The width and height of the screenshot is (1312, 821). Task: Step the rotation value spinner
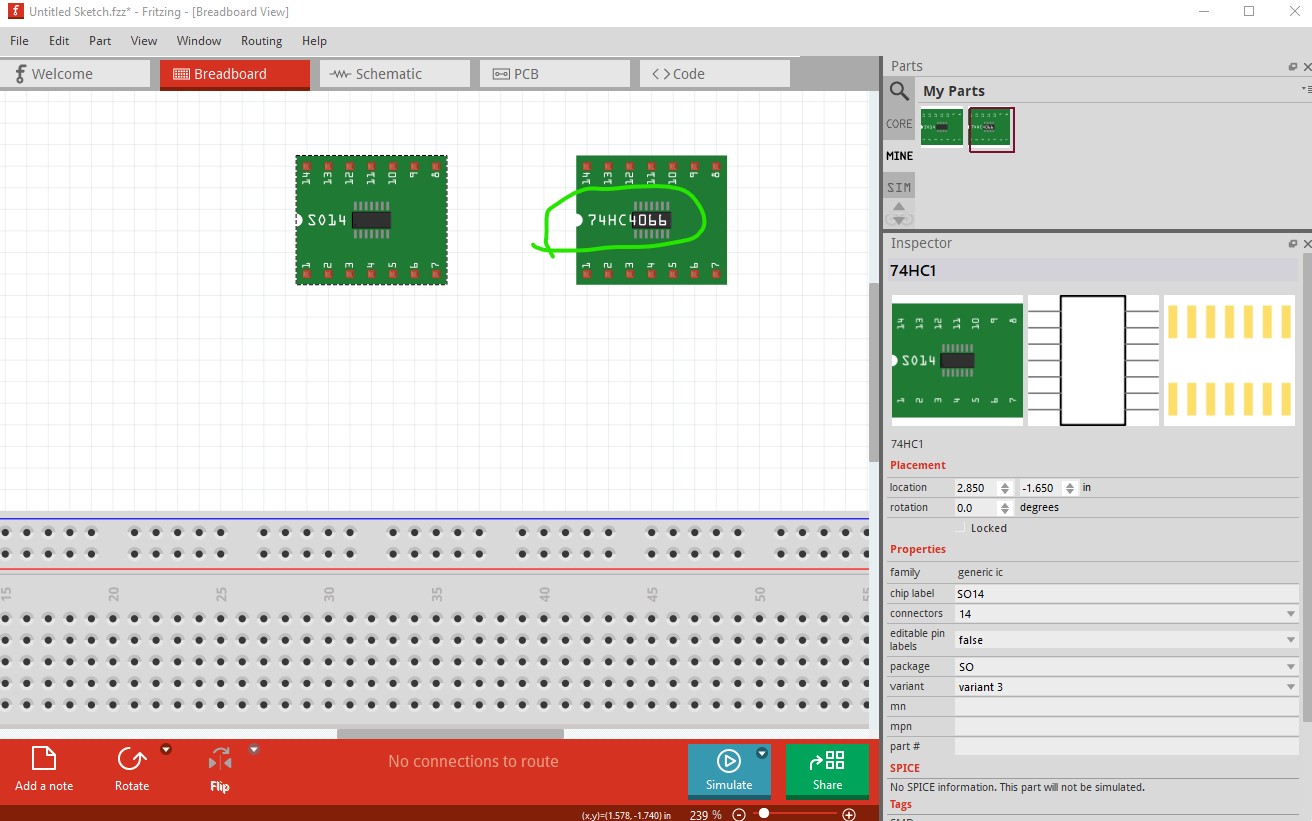click(x=1005, y=508)
